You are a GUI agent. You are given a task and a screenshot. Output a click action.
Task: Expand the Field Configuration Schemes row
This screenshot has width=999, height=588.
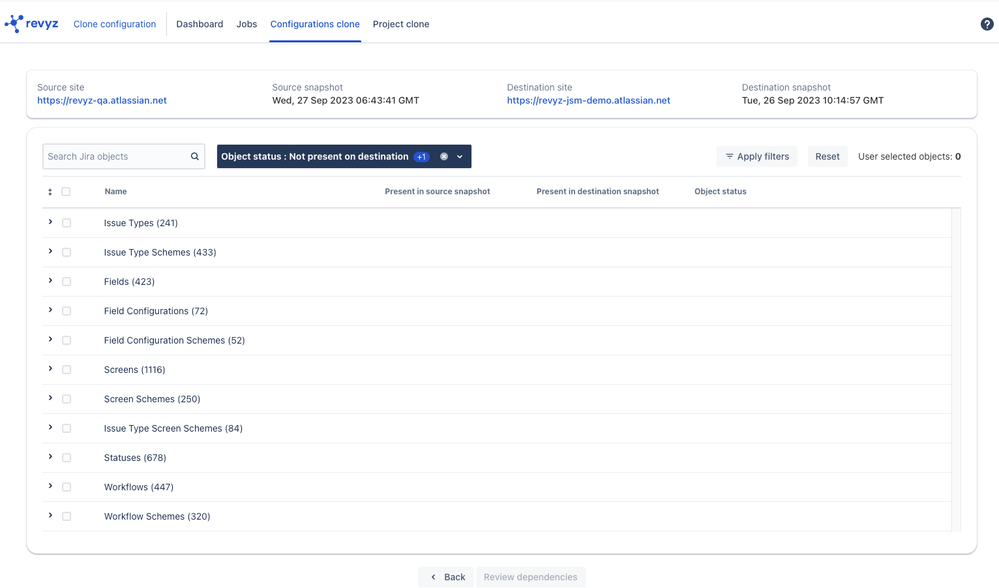50,339
